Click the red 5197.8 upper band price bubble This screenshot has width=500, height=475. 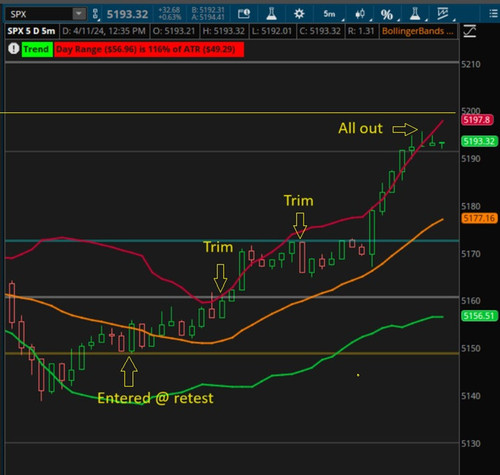coord(477,120)
